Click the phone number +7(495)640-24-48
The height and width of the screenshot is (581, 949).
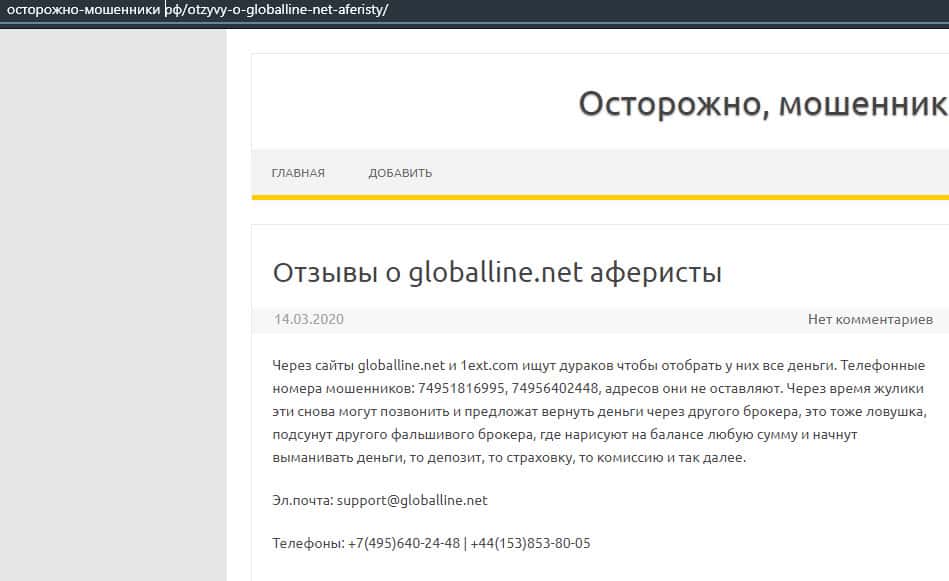404,543
